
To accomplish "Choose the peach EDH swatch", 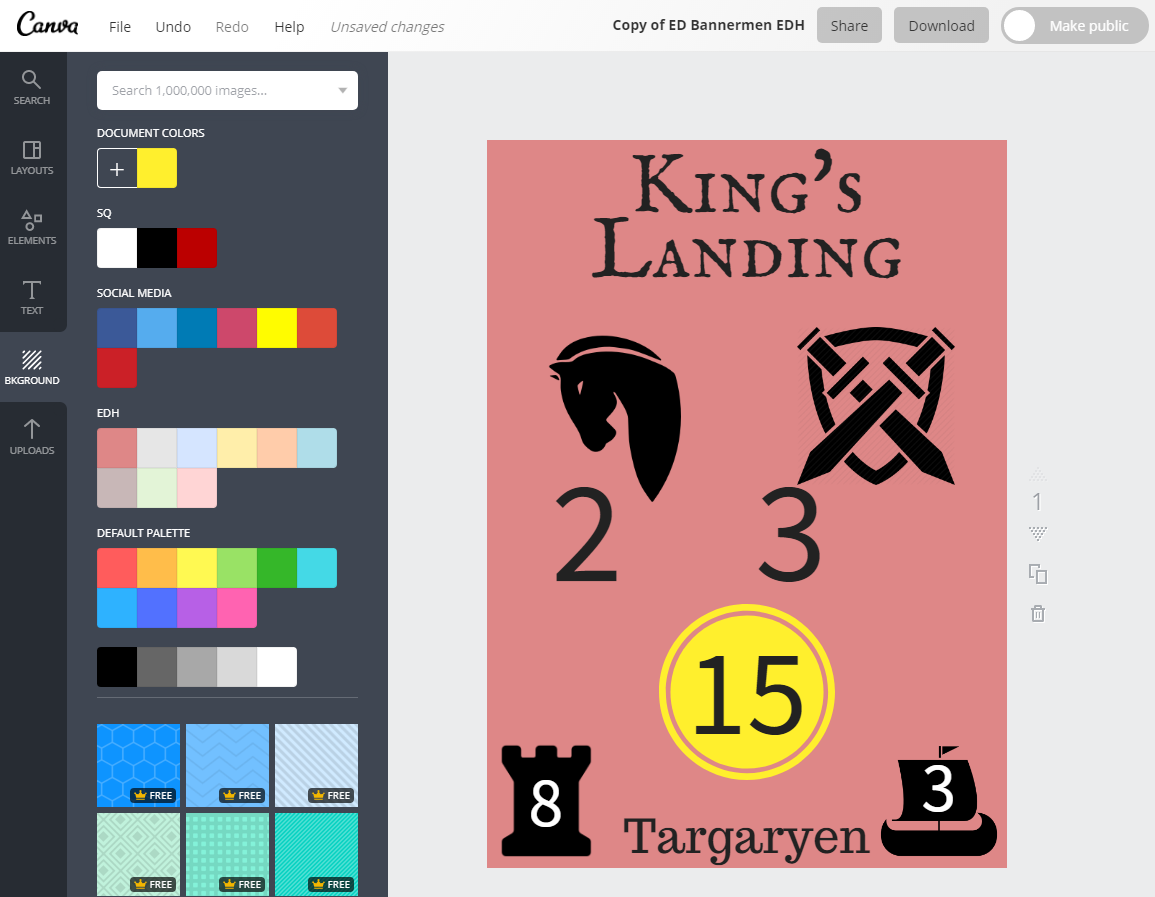I will click(277, 448).
